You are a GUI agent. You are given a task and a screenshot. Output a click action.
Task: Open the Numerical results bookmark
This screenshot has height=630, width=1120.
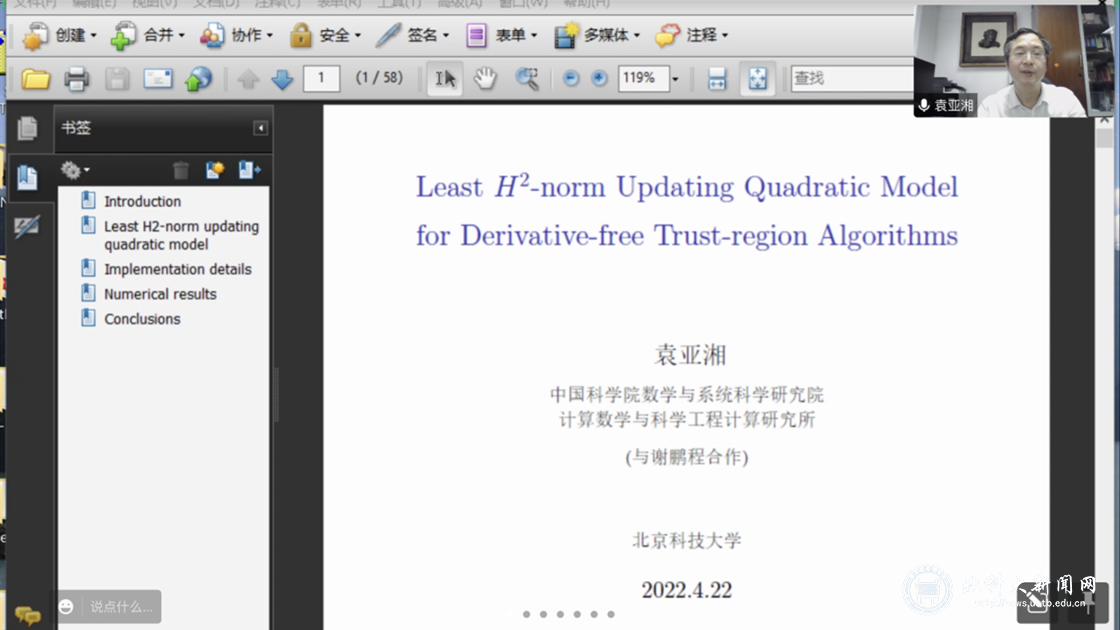[160, 294]
